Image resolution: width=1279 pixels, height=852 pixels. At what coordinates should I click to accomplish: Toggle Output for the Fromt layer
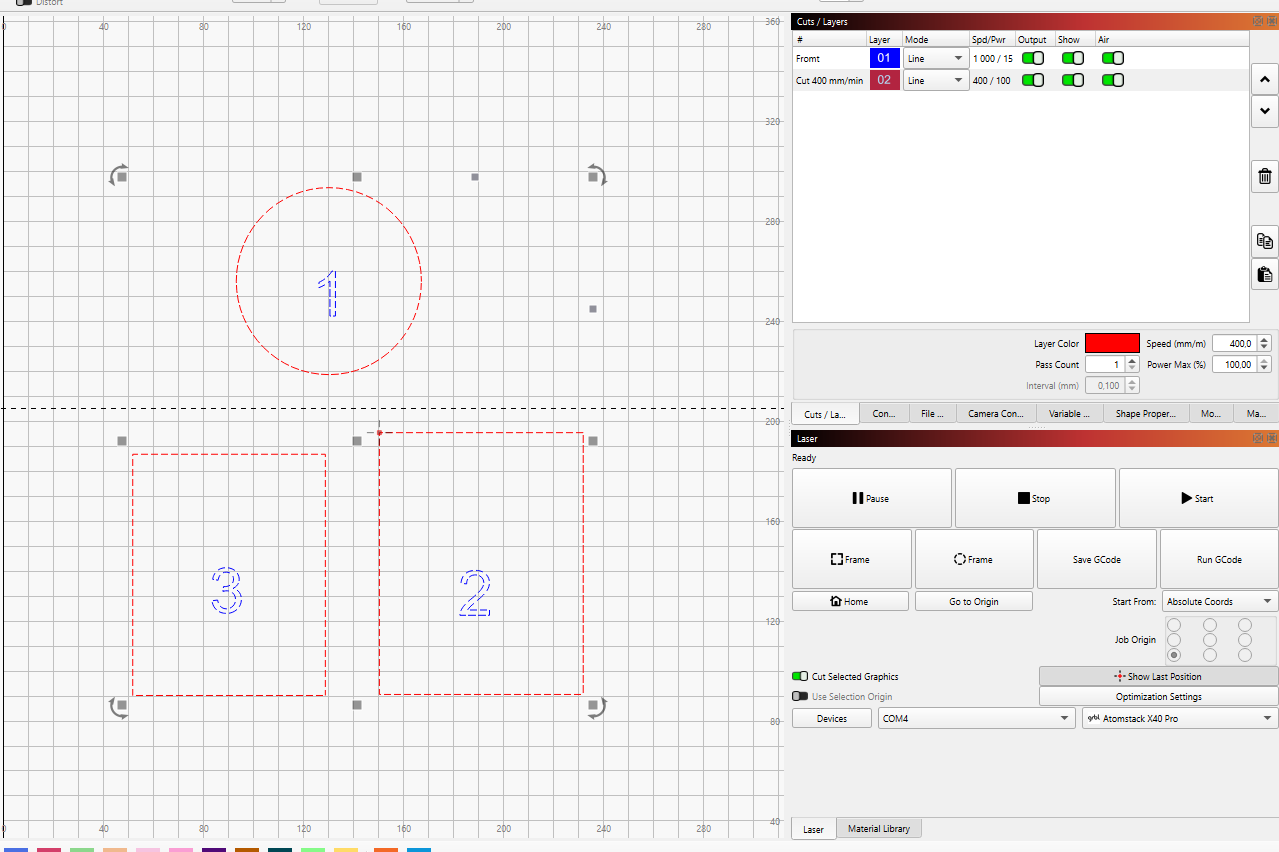(1032, 58)
